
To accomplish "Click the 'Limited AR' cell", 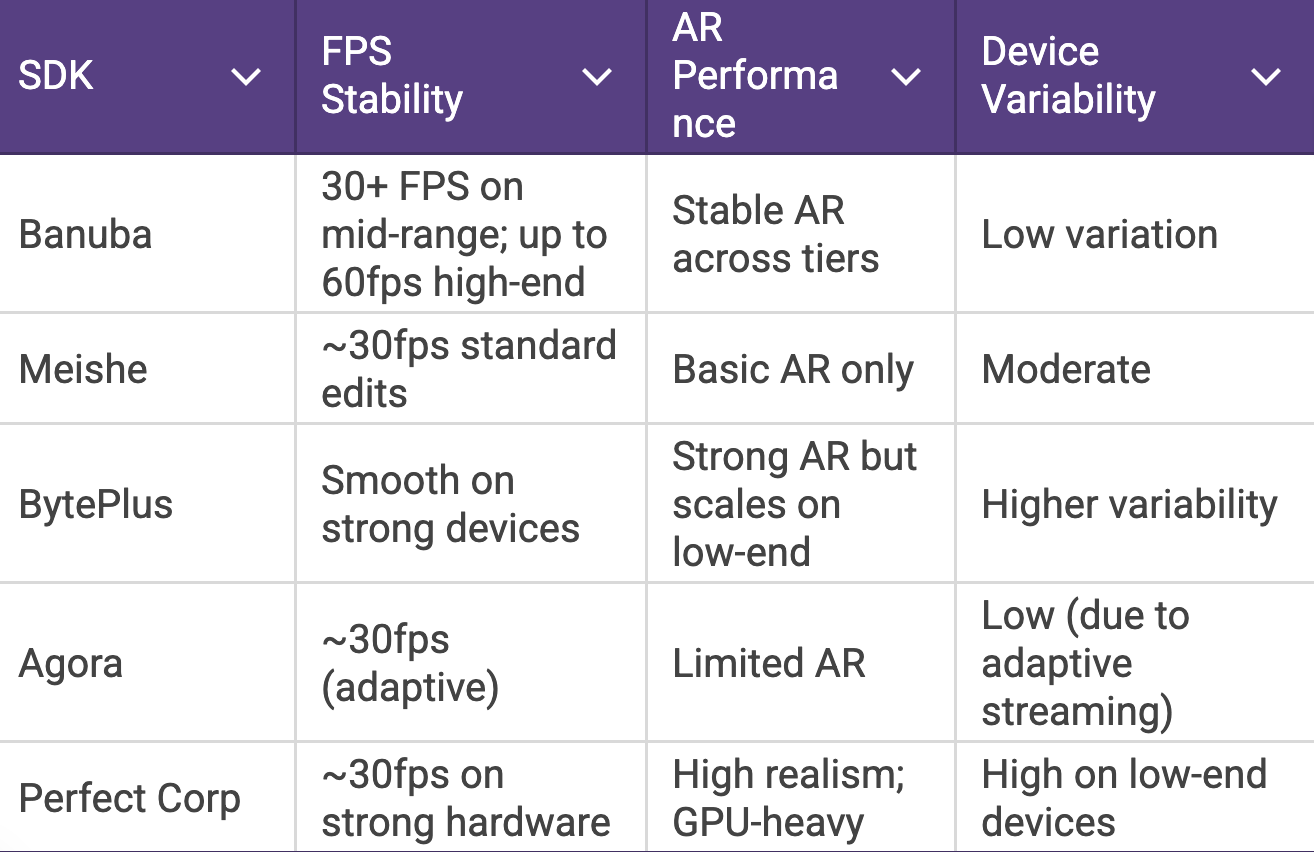I will 769,664.
